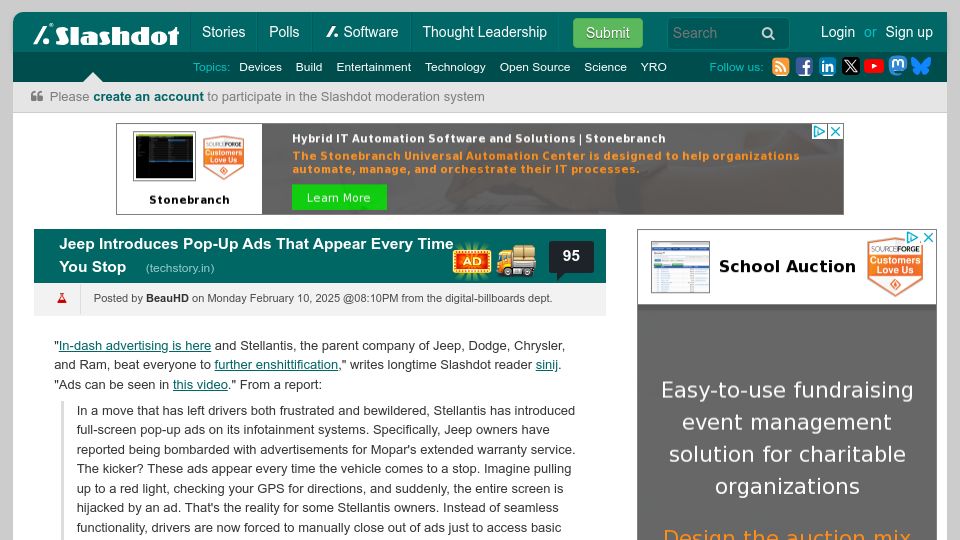This screenshot has height=540, width=960.
Task: Focus the Search input field
Action: (711, 33)
